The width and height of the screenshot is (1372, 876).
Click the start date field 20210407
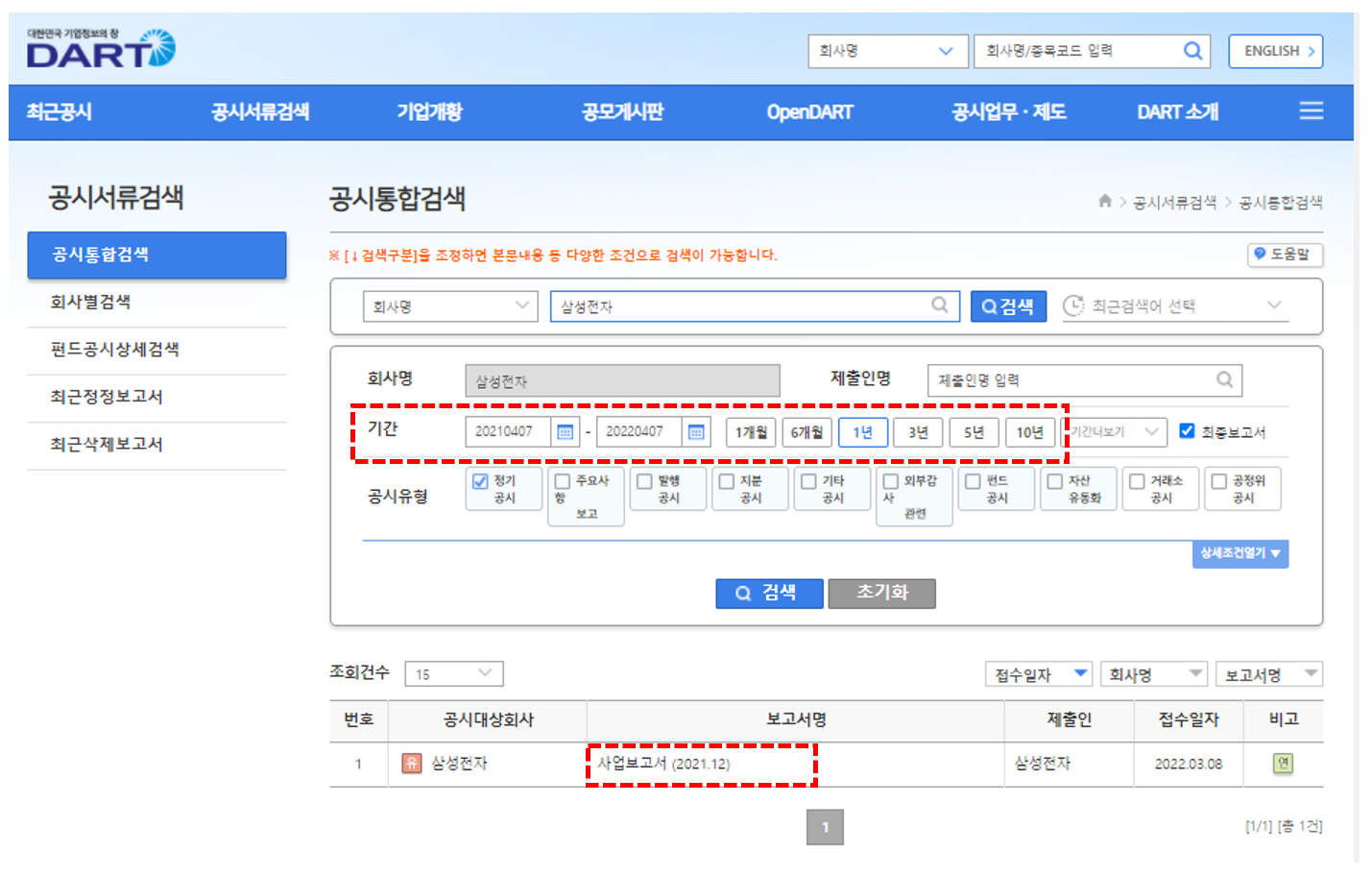click(509, 432)
